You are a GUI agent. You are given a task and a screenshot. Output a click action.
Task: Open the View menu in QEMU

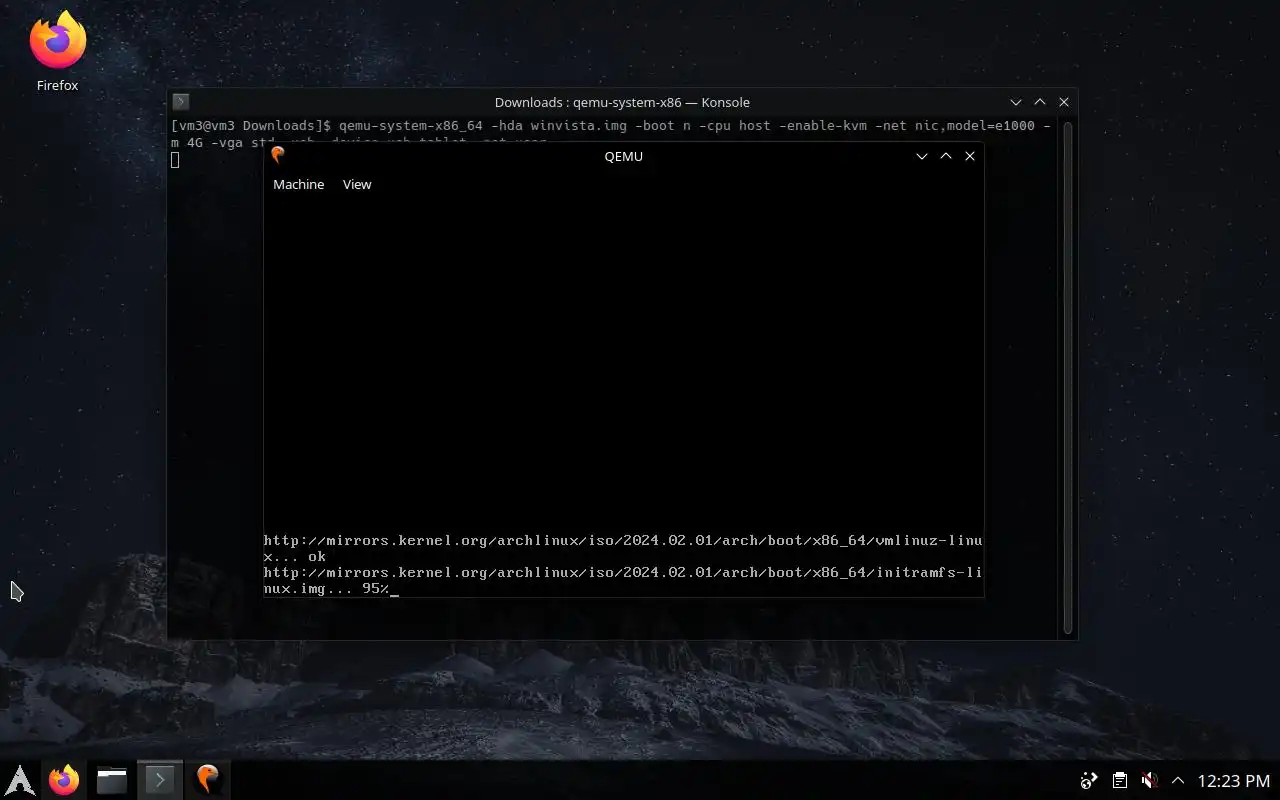tap(357, 184)
